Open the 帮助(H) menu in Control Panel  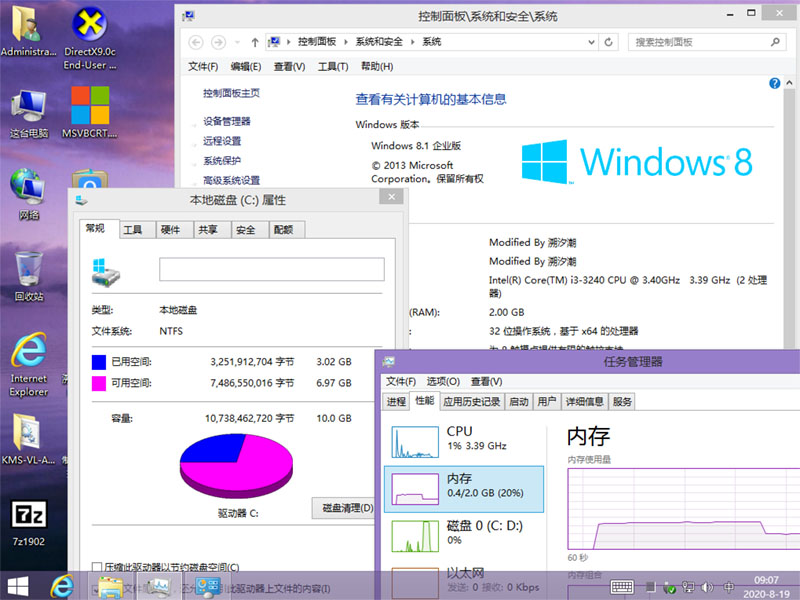(377, 66)
